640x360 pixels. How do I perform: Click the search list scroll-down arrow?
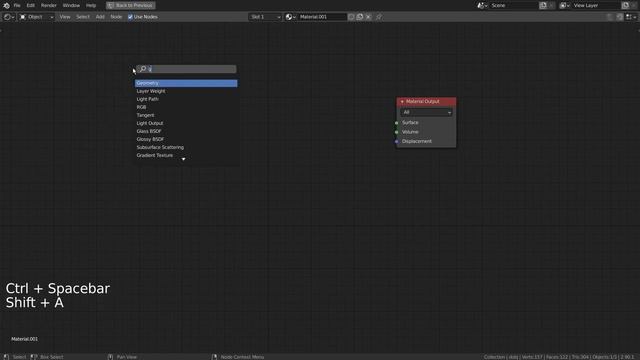coord(183,159)
